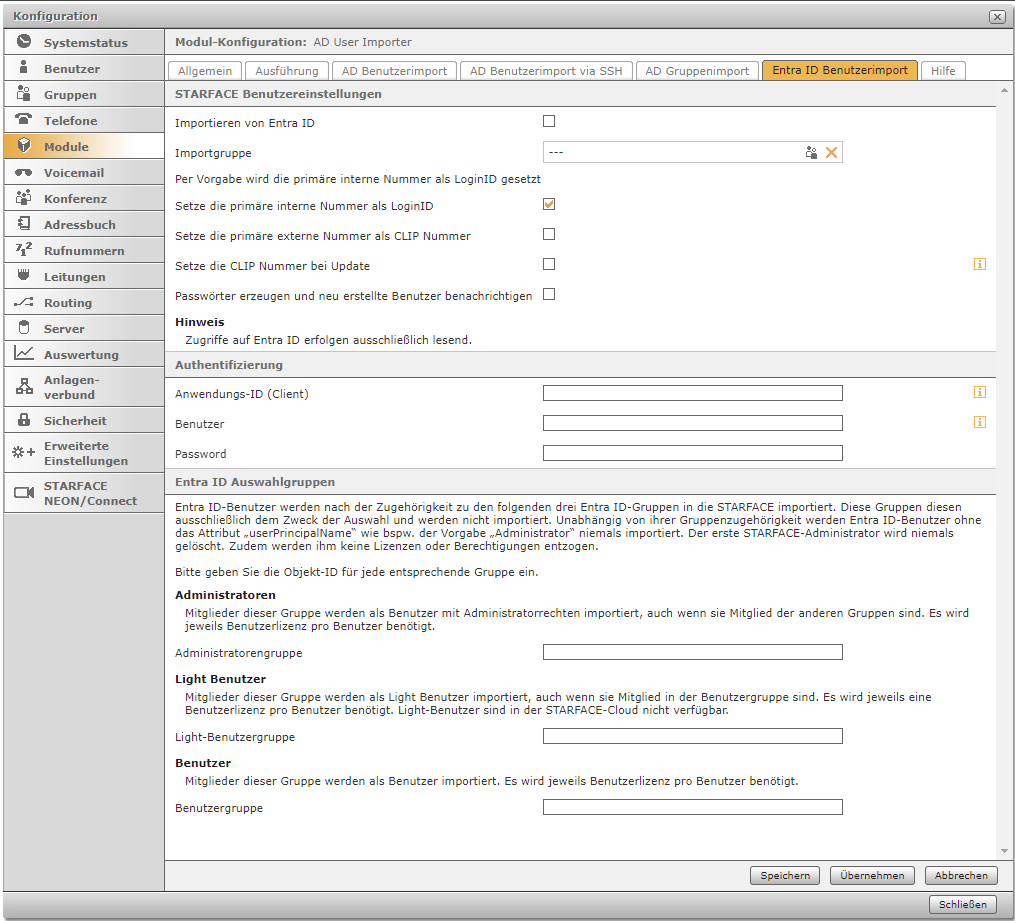The height and width of the screenshot is (921, 1015).
Task: Show info icon for Anwendungs-ID (Client)
Action: tap(980, 392)
